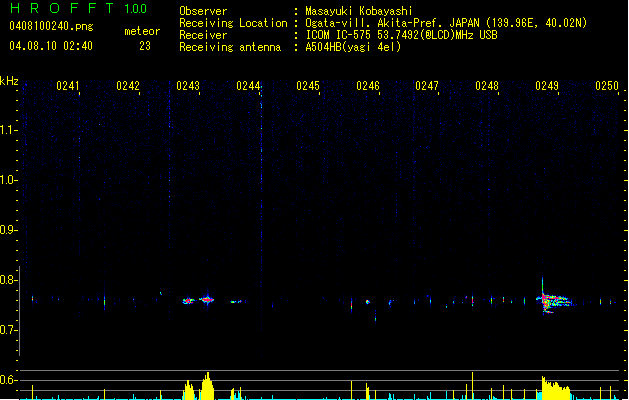Screen dimensions: 629x400
Task: Click the A504HB(yagi 4el) antenna text
Action: tap(353, 47)
